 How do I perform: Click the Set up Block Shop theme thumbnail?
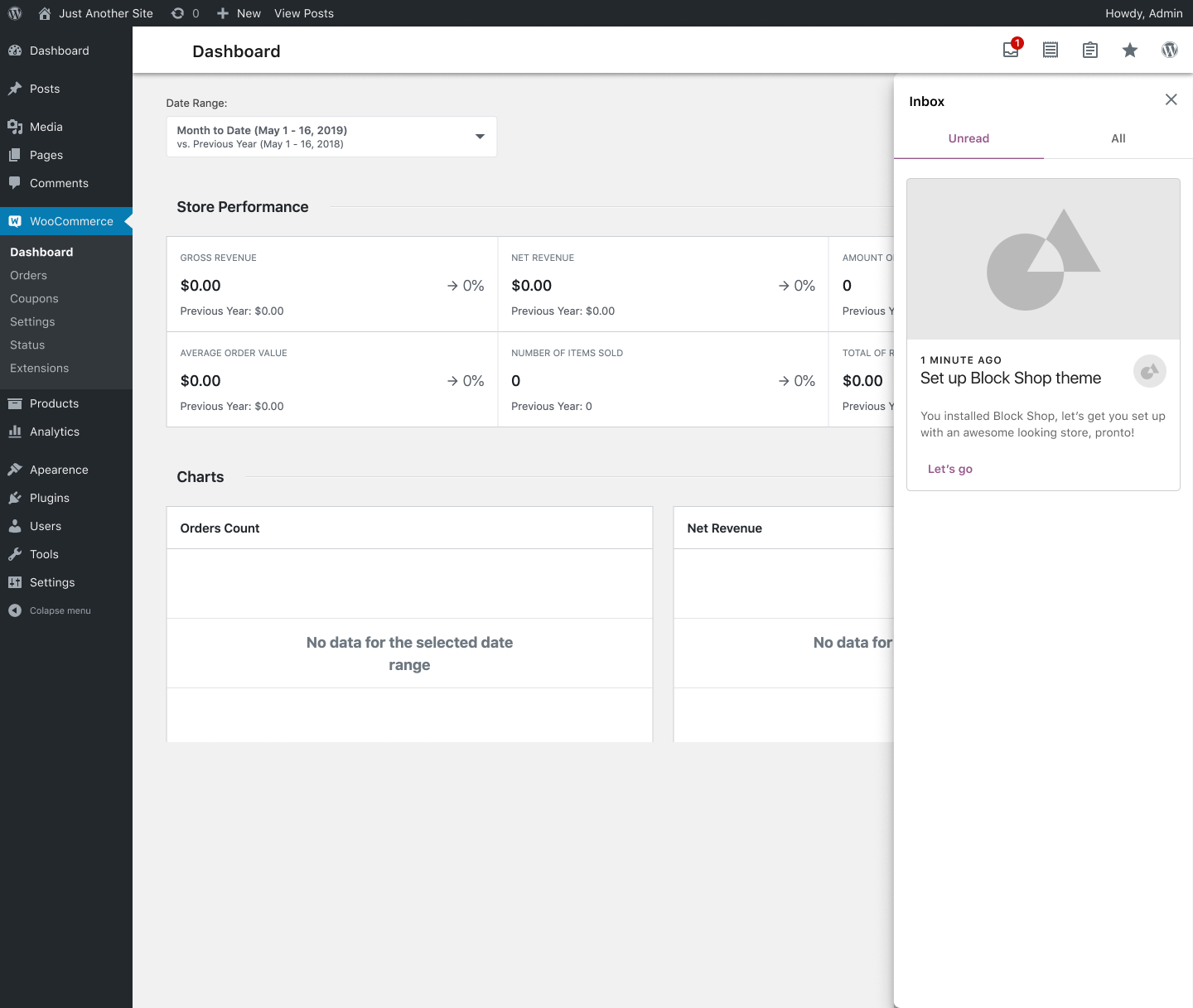click(1042, 258)
